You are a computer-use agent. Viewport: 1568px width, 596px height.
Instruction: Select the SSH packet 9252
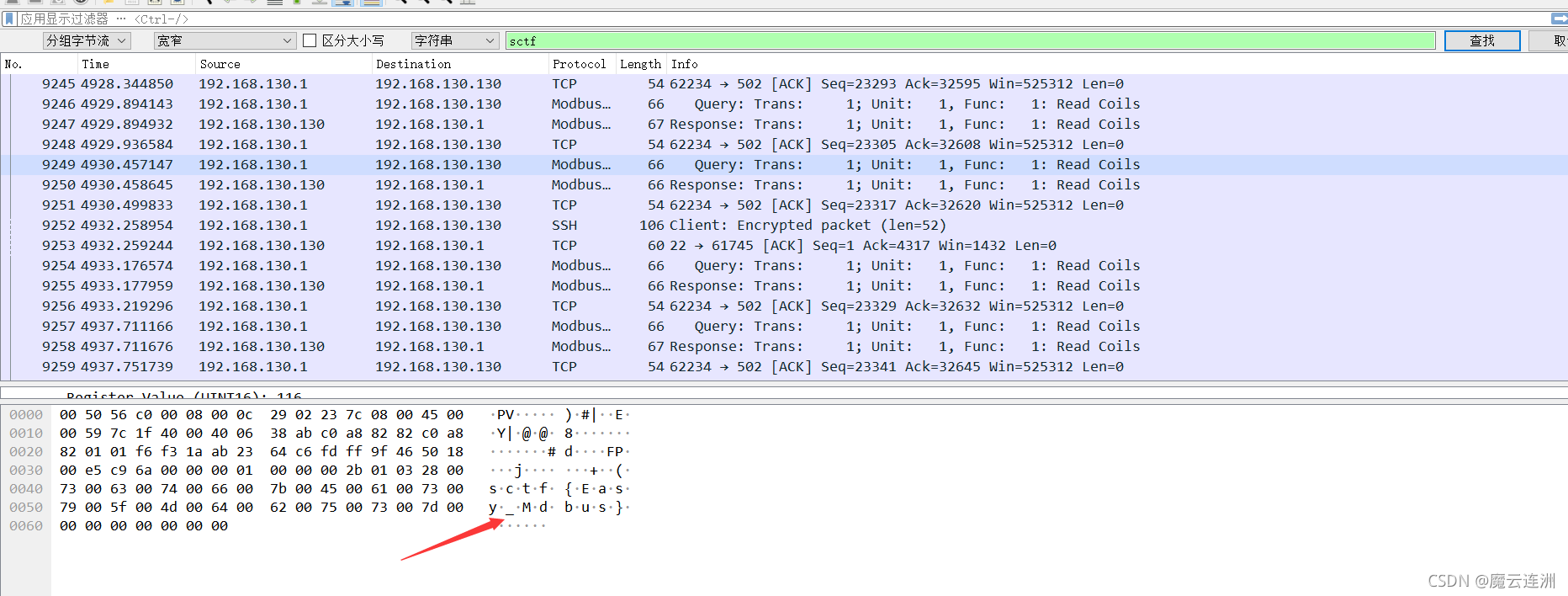pos(784,226)
